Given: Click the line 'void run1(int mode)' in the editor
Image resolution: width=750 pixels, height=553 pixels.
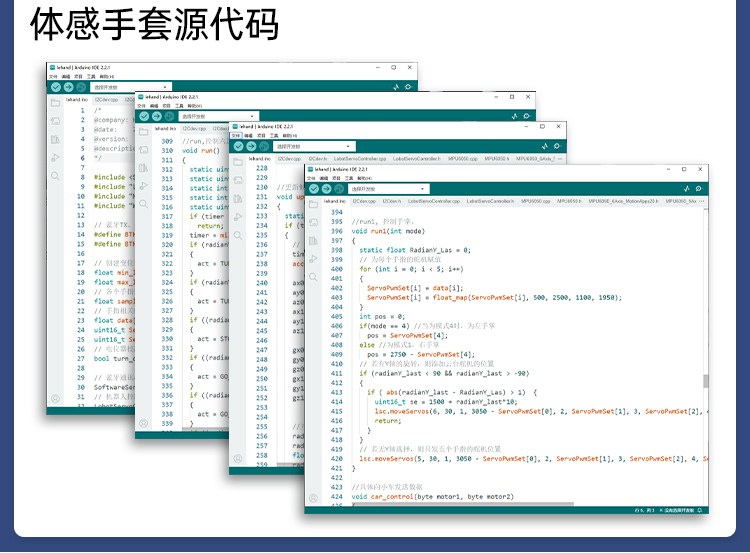Looking at the screenshot, I should coord(388,231).
